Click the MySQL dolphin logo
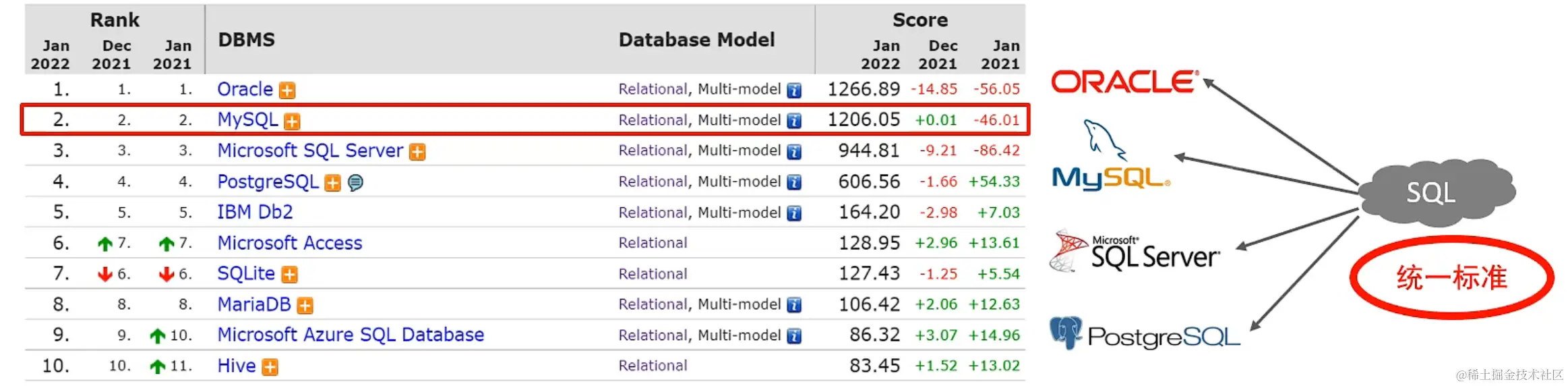 point(1110,156)
